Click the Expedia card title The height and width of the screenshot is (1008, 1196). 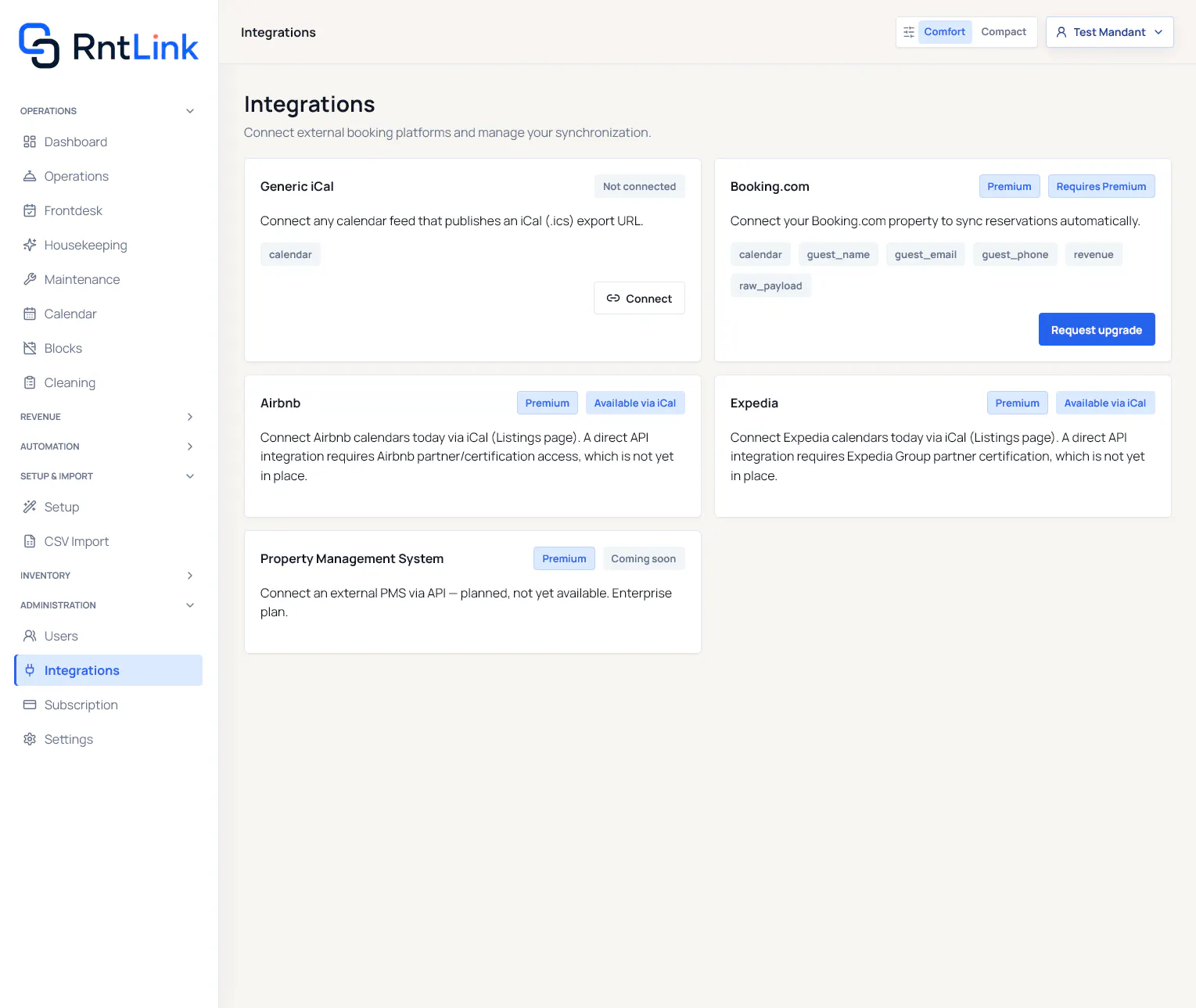754,403
